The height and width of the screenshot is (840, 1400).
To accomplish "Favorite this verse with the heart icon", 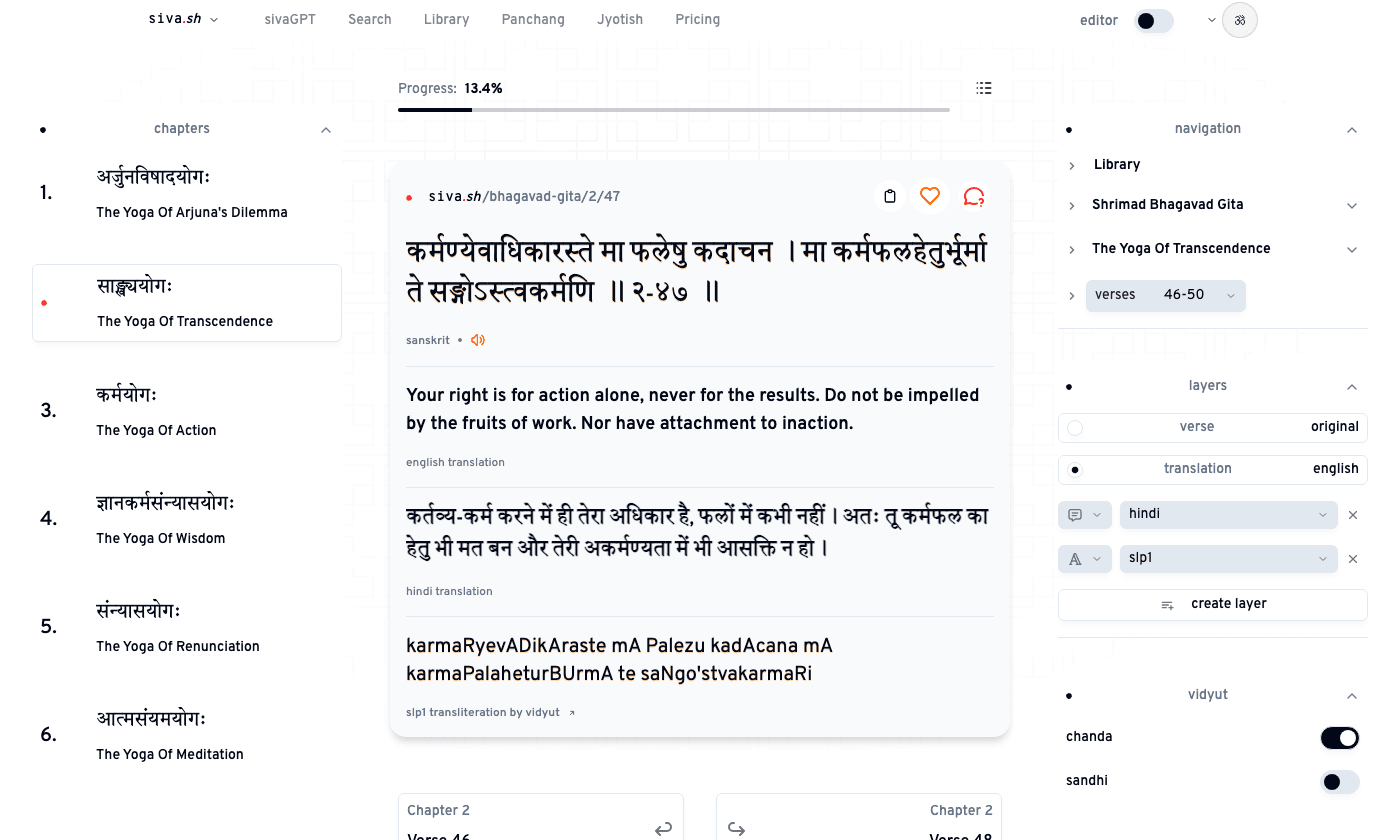I will [930, 196].
